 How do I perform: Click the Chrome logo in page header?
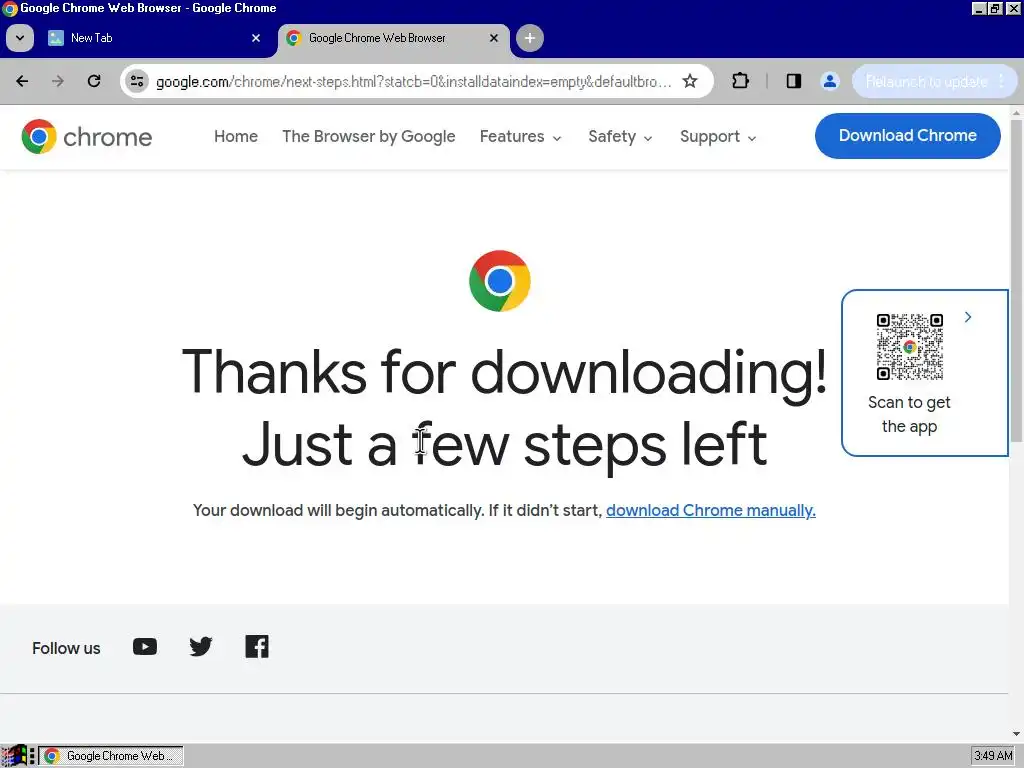tap(86, 136)
